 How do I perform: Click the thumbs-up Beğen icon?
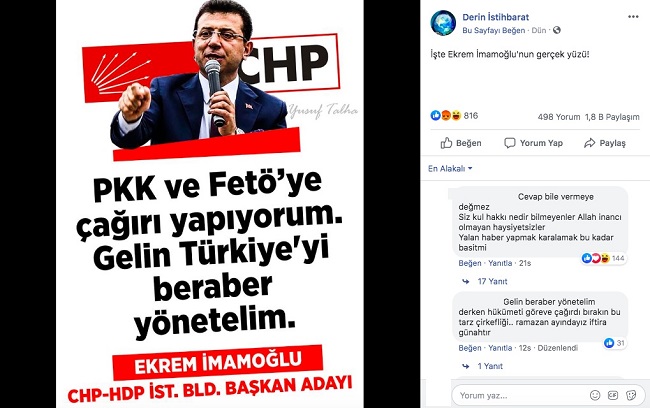446,143
